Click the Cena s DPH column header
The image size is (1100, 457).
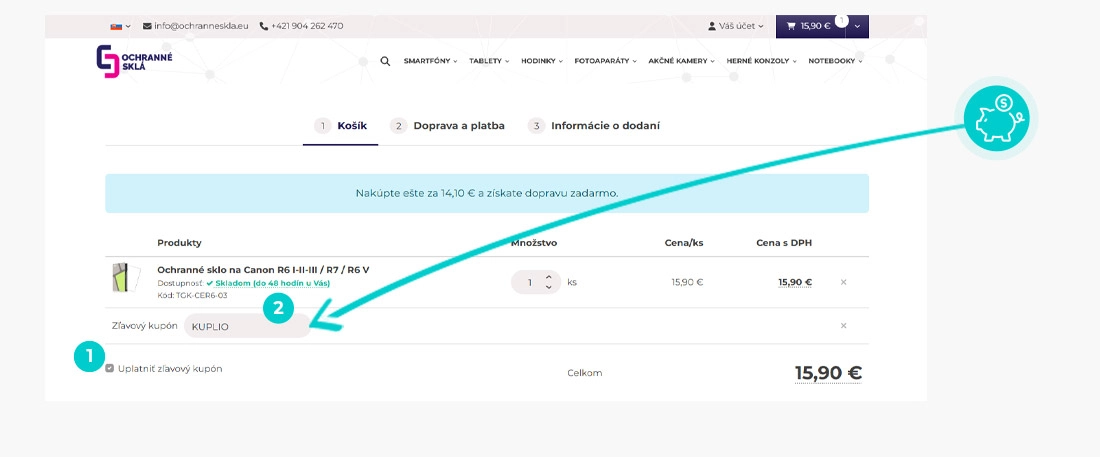(784, 243)
